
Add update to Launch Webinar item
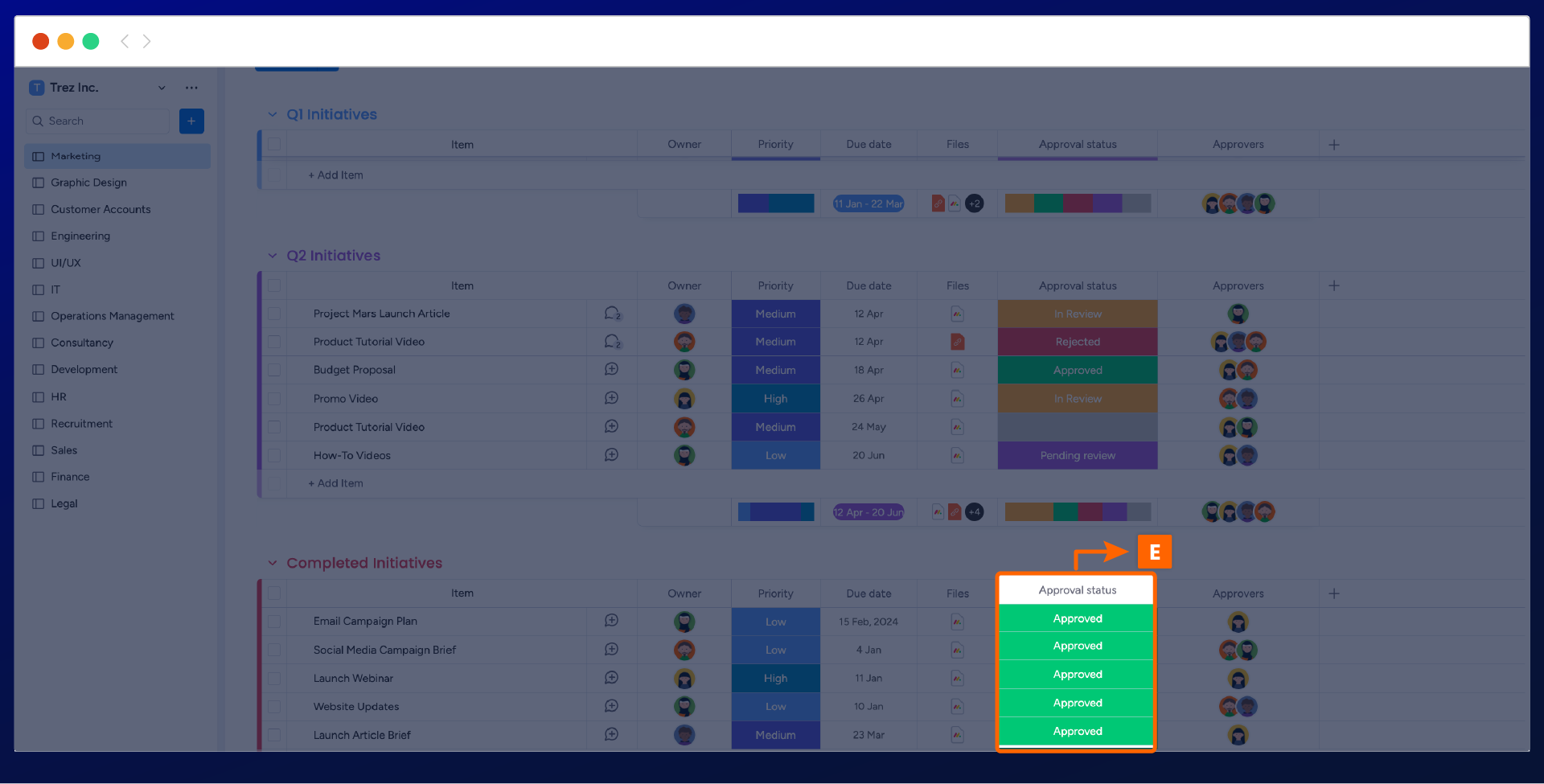pyautogui.click(x=611, y=678)
